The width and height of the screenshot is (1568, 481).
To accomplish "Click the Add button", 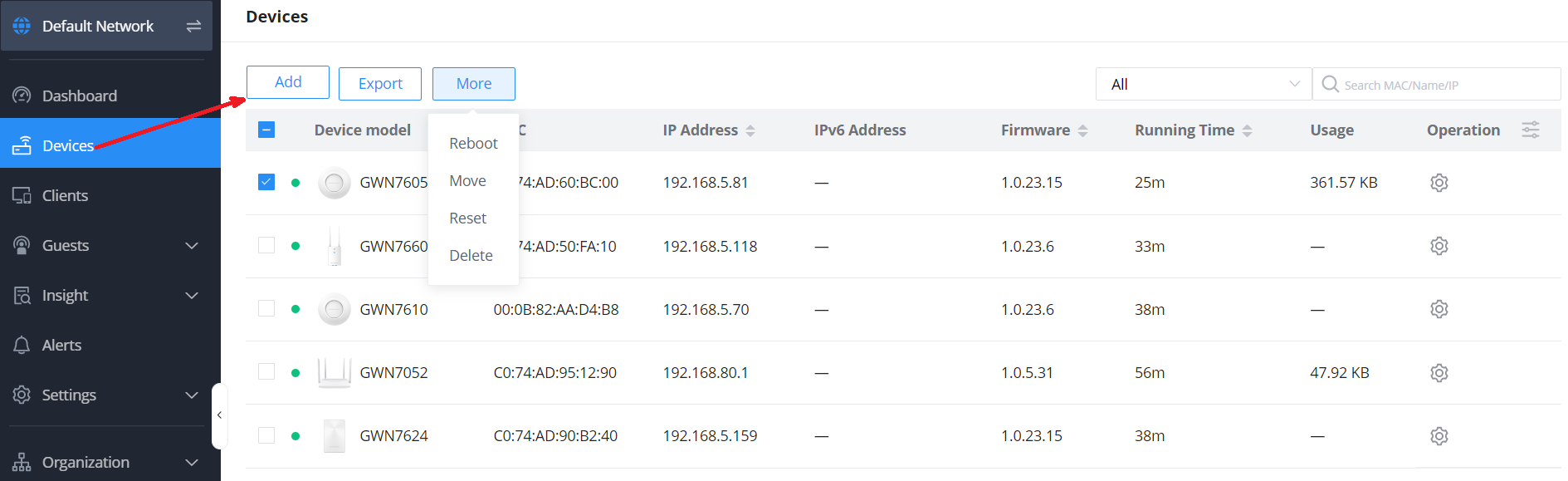I will click(287, 82).
